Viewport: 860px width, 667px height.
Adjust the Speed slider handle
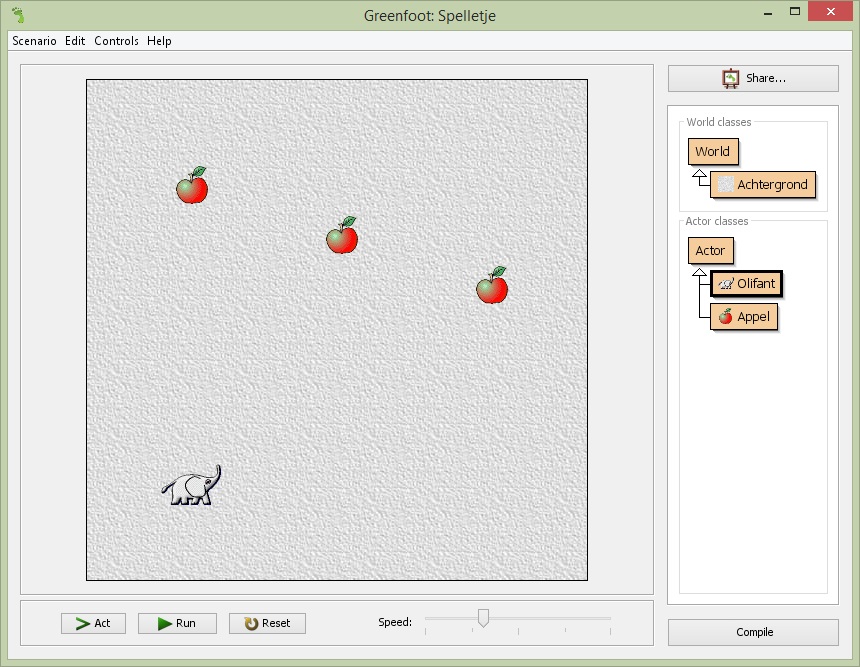coord(483,618)
